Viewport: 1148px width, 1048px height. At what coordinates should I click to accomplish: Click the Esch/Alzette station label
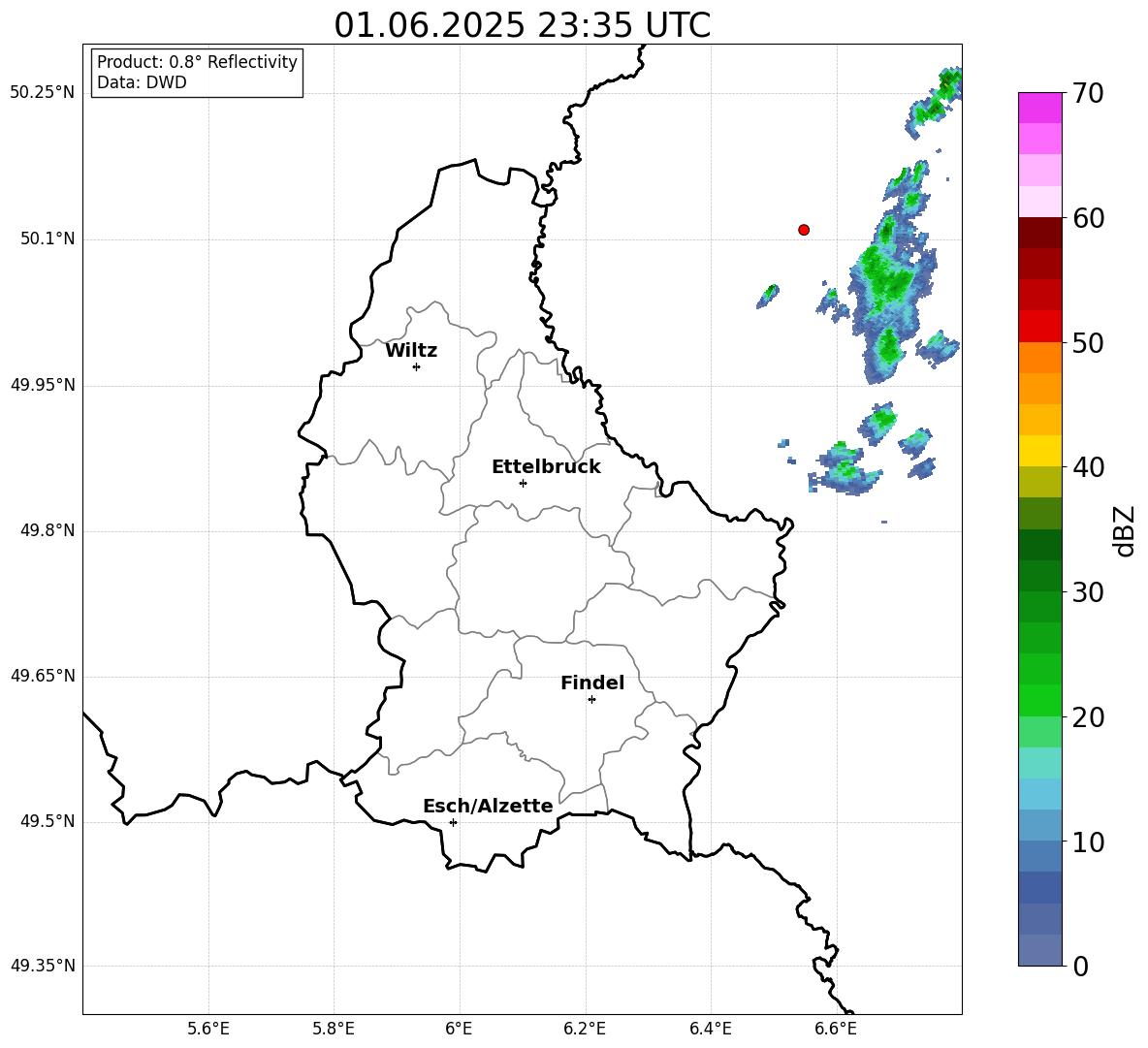click(488, 806)
